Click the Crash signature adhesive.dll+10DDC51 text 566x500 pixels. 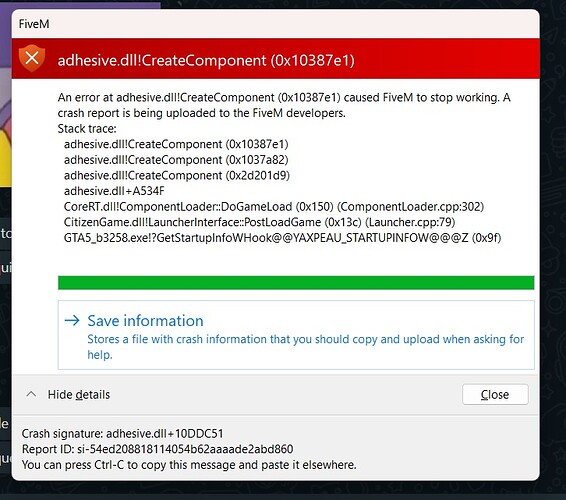pyautogui.click(x=123, y=434)
